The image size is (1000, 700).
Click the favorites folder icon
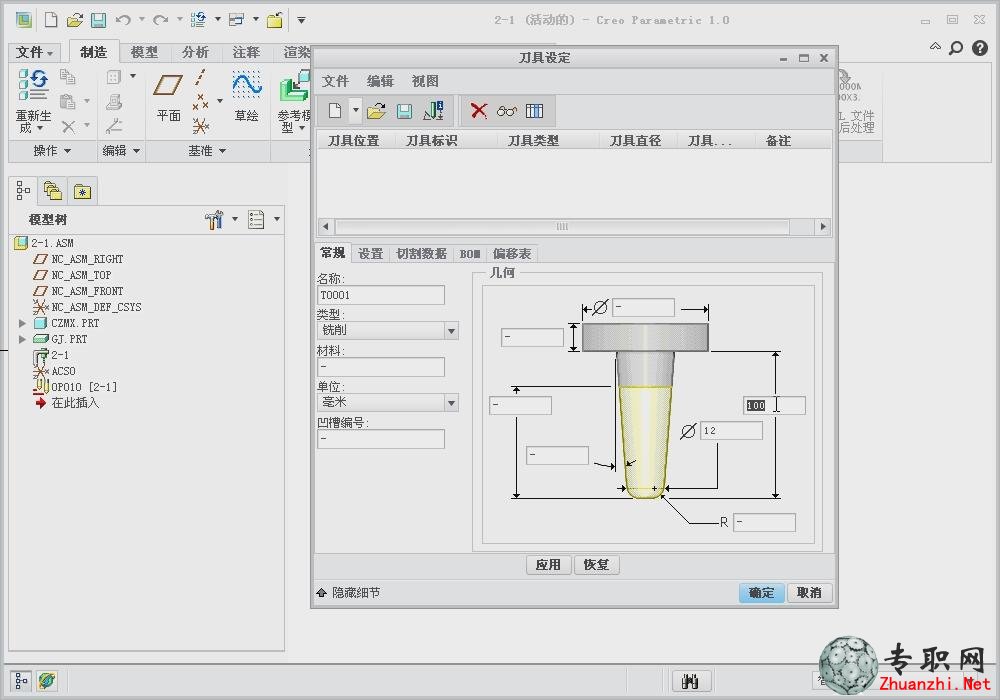(x=82, y=191)
